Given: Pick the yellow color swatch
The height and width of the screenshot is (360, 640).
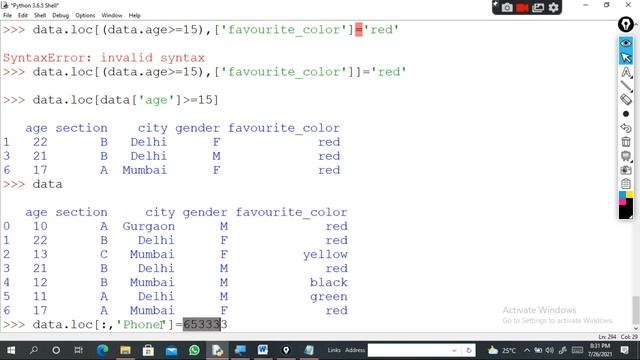Looking at the screenshot, I should (629, 195).
